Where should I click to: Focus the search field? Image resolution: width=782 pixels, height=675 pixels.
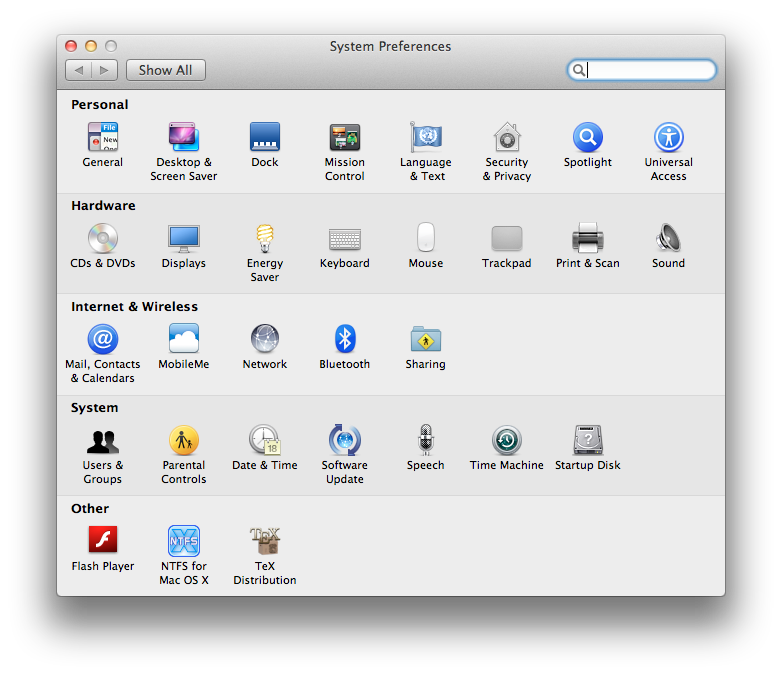coord(641,70)
